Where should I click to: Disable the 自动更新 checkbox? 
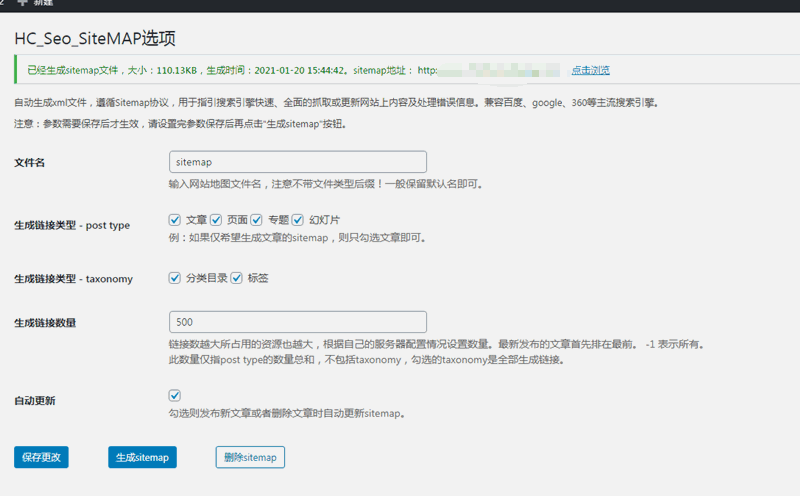[175, 396]
